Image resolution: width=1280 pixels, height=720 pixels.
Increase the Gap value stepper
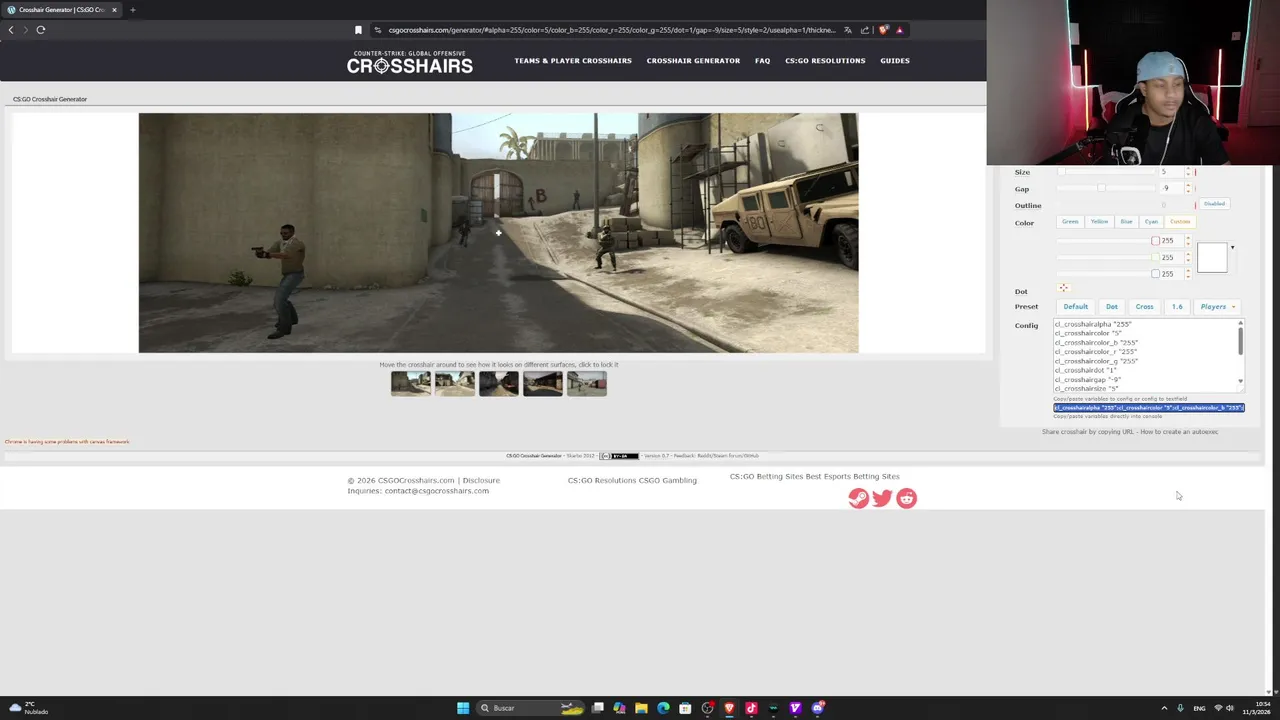click(x=1188, y=186)
